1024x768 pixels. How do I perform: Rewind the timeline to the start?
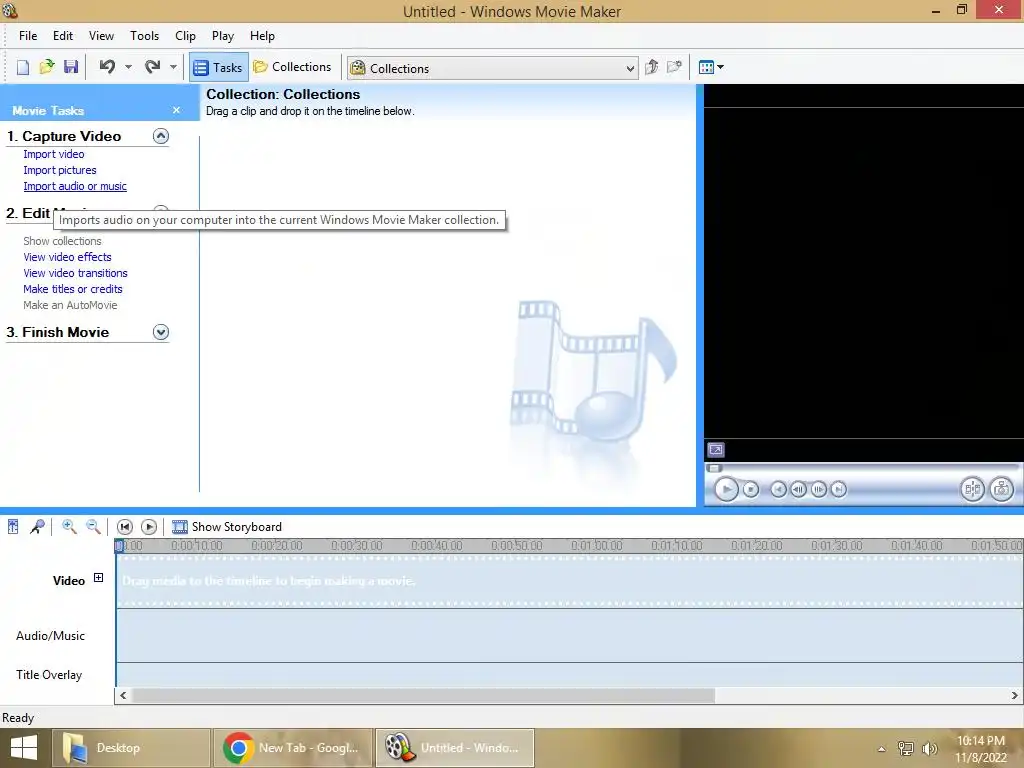click(x=125, y=526)
